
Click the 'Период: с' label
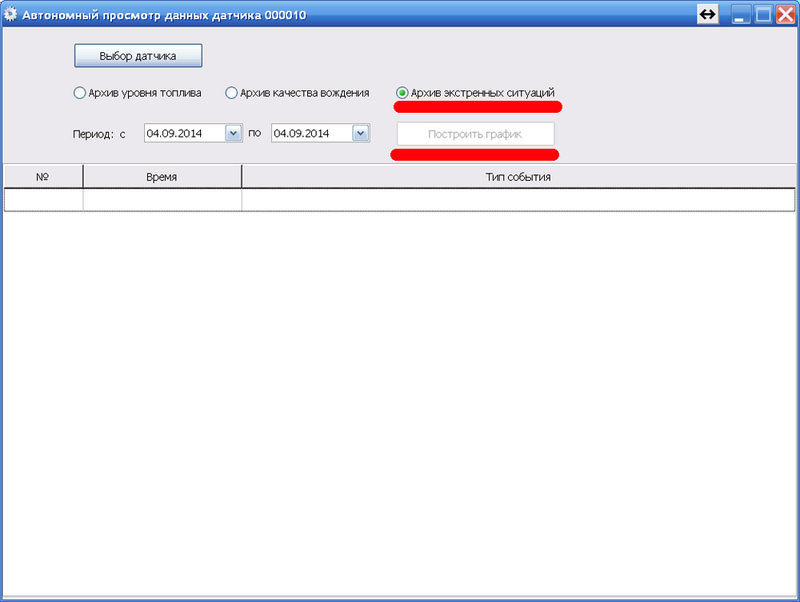pyautogui.click(x=99, y=134)
